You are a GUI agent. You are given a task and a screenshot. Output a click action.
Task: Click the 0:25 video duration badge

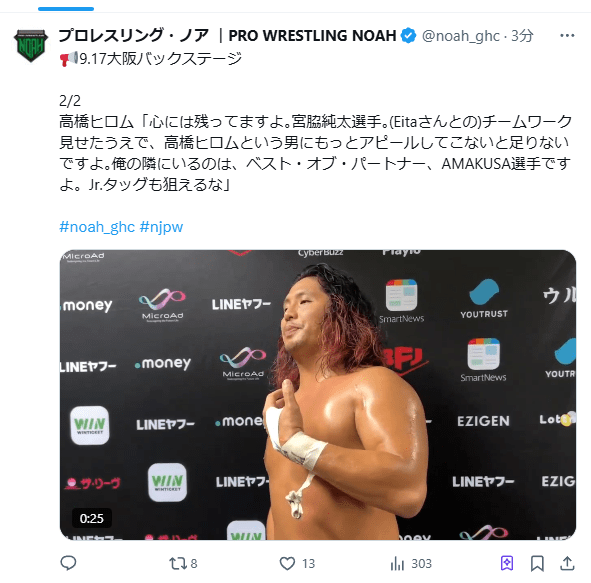click(92, 519)
